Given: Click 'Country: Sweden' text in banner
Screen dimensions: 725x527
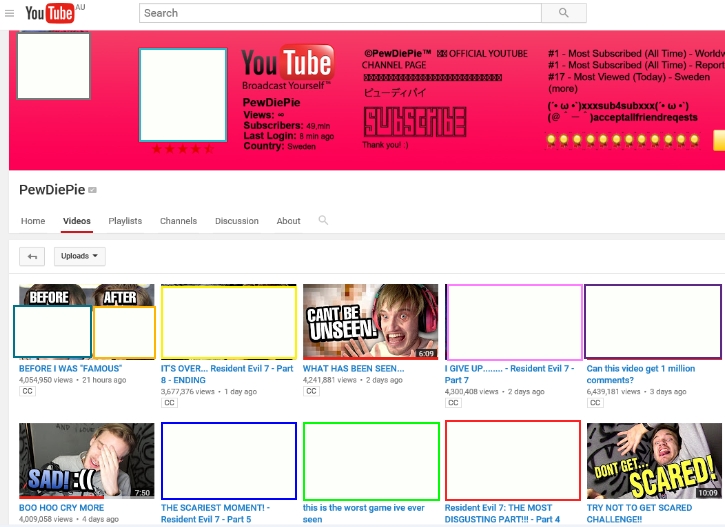Looking at the screenshot, I should tap(279, 146).
